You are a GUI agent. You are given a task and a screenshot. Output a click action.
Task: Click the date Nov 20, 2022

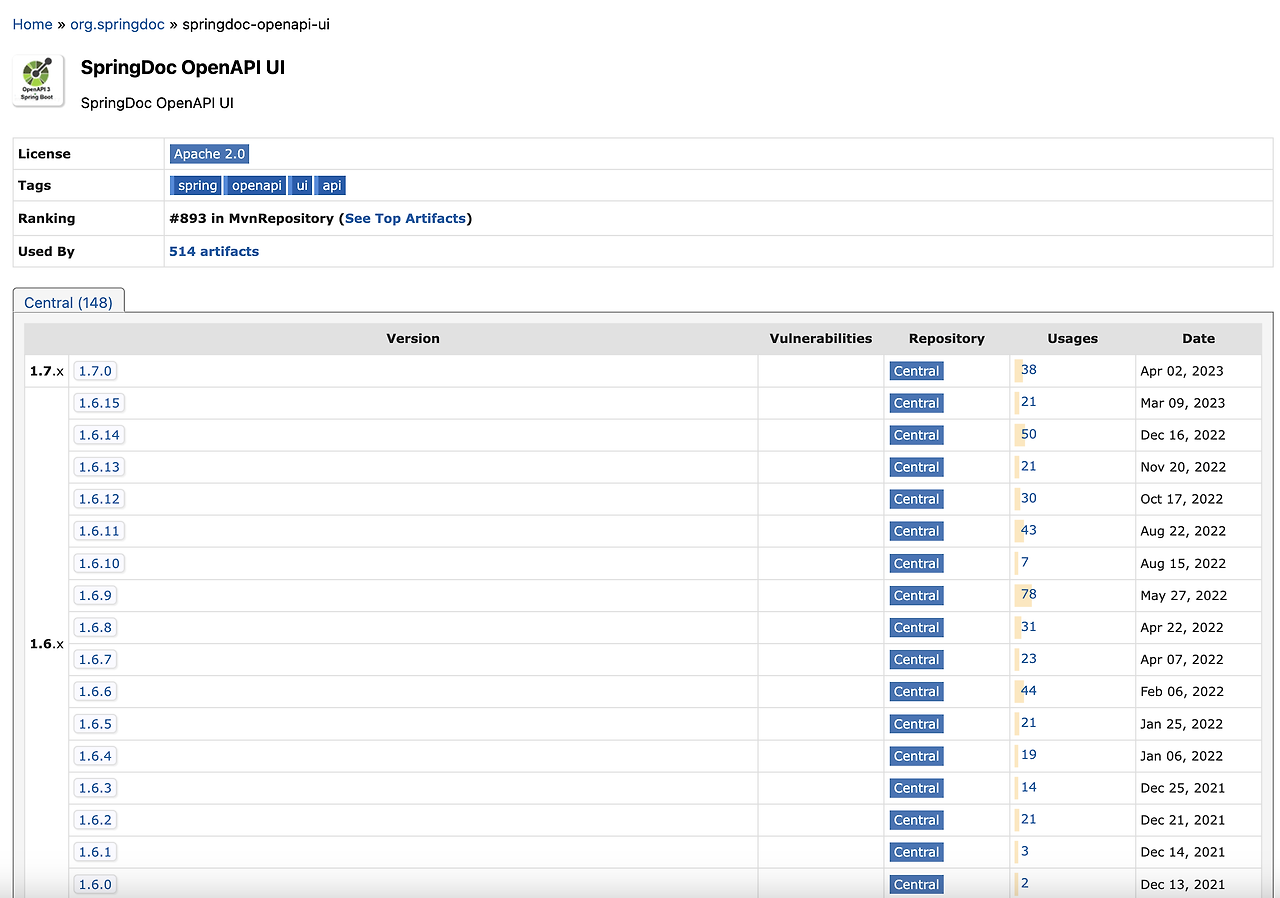coord(1183,467)
